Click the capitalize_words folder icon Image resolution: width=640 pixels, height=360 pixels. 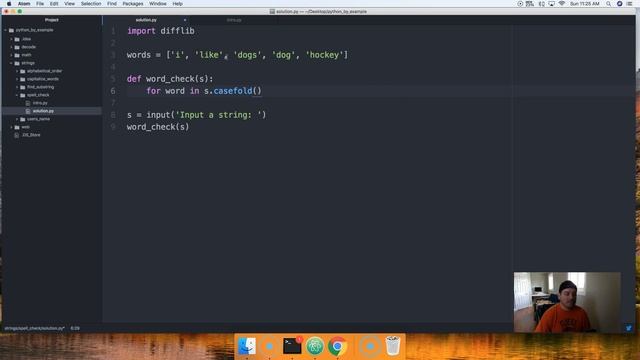23,79
